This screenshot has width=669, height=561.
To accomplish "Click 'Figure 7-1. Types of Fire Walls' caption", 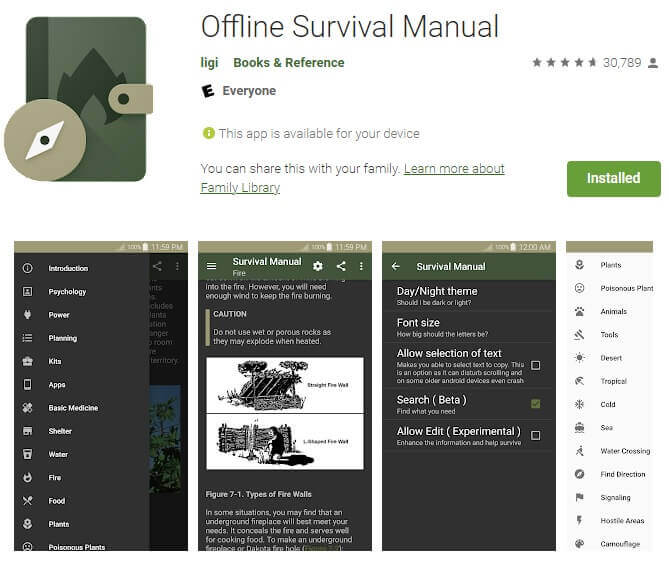I will click(259, 494).
